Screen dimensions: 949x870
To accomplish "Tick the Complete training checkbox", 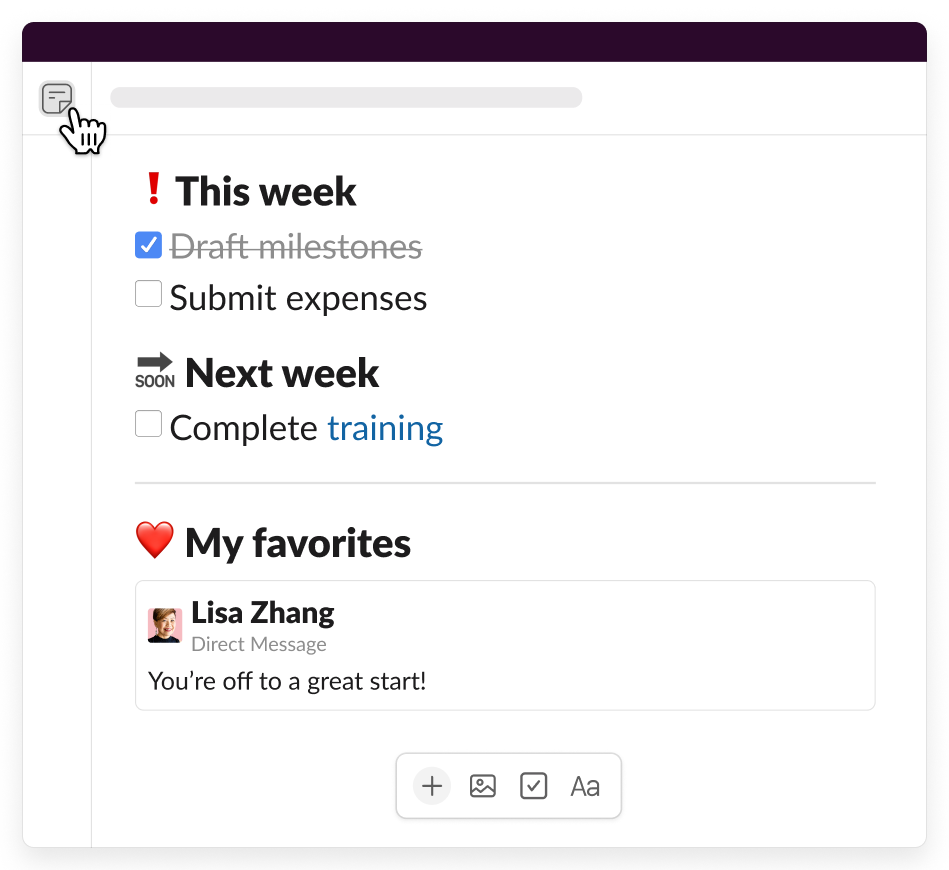I will pyautogui.click(x=149, y=425).
